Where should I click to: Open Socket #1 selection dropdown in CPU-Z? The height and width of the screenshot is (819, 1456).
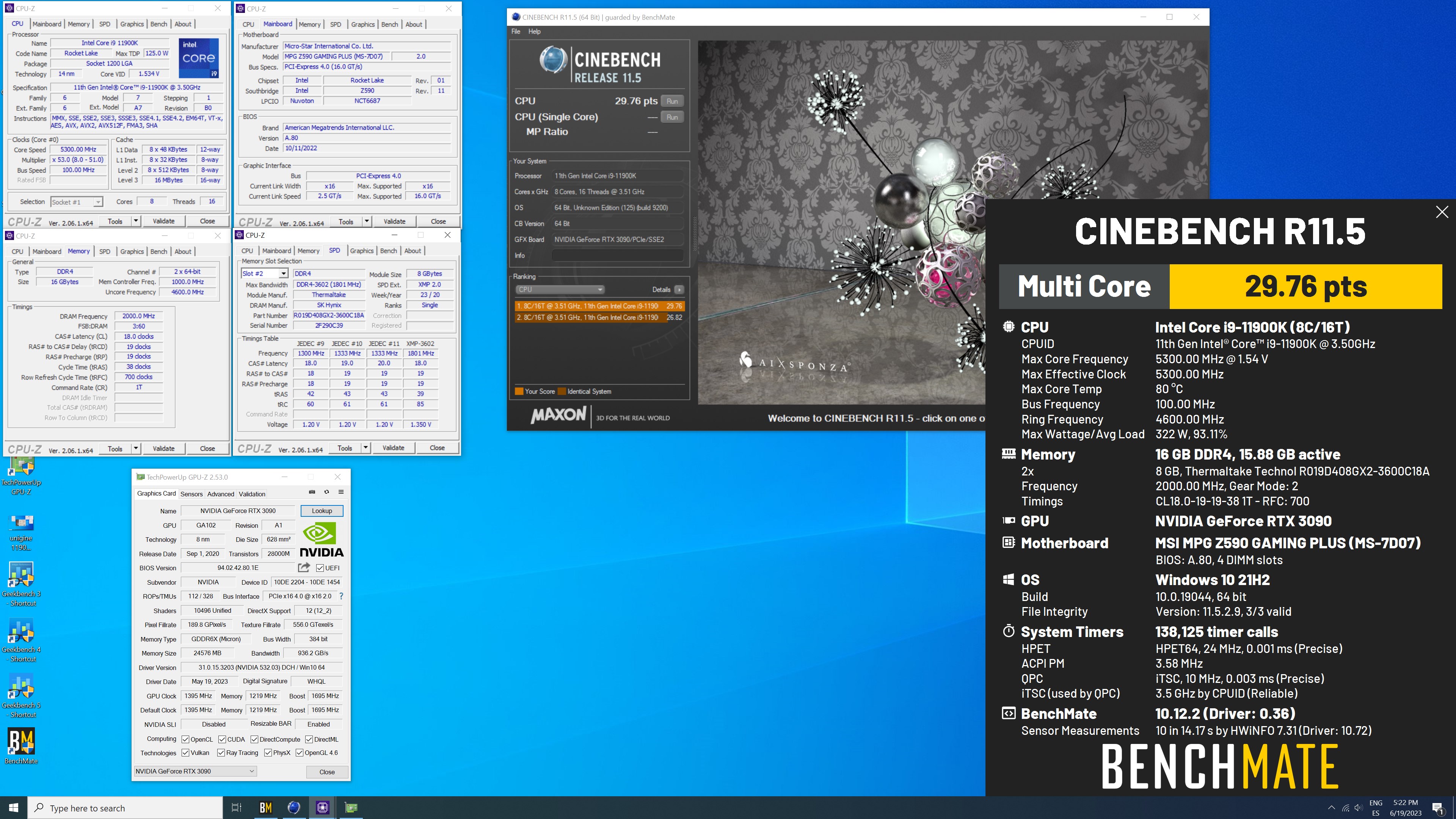click(76, 202)
